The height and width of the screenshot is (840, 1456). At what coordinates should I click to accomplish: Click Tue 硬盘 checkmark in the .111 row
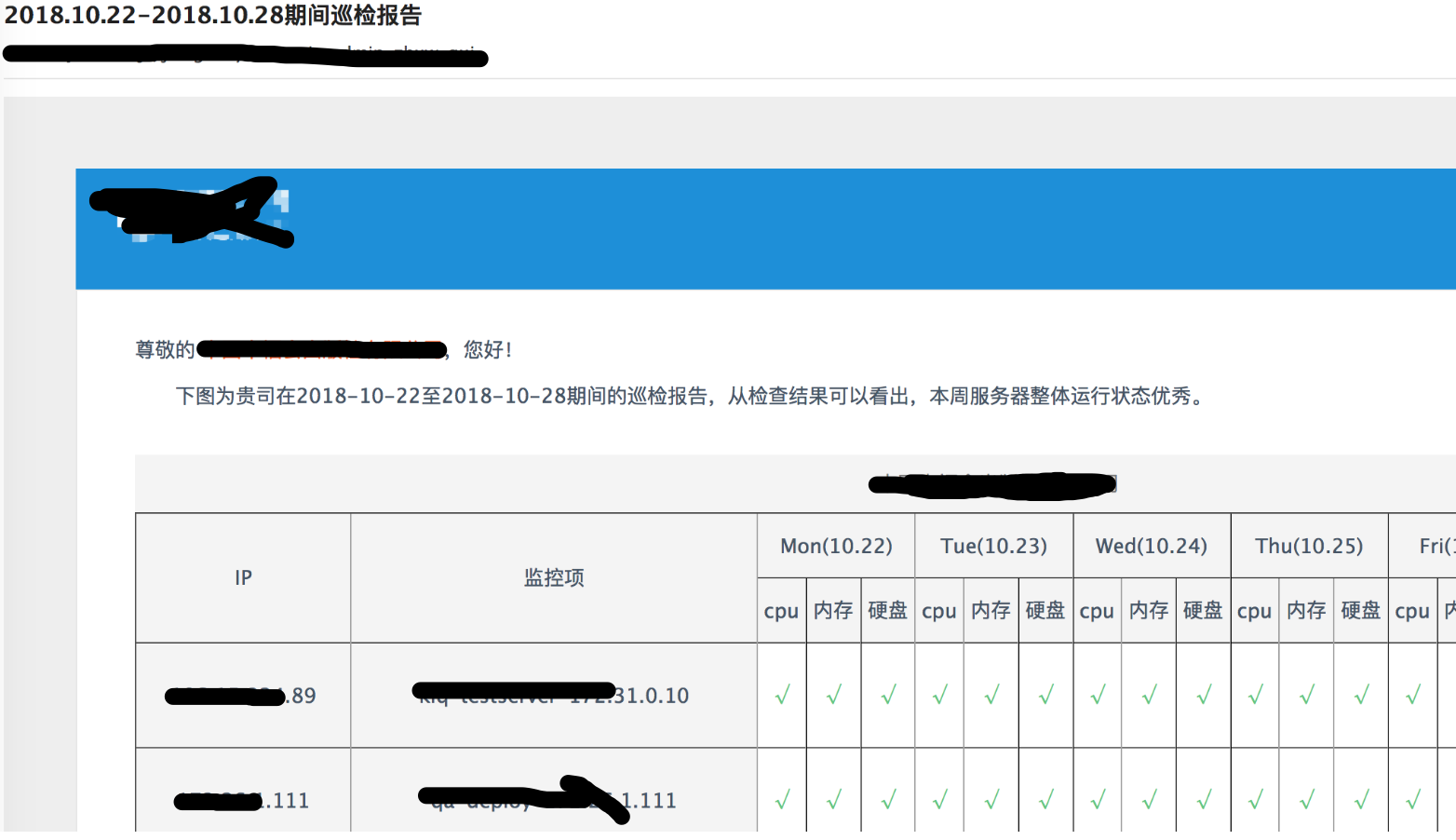click(1046, 799)
